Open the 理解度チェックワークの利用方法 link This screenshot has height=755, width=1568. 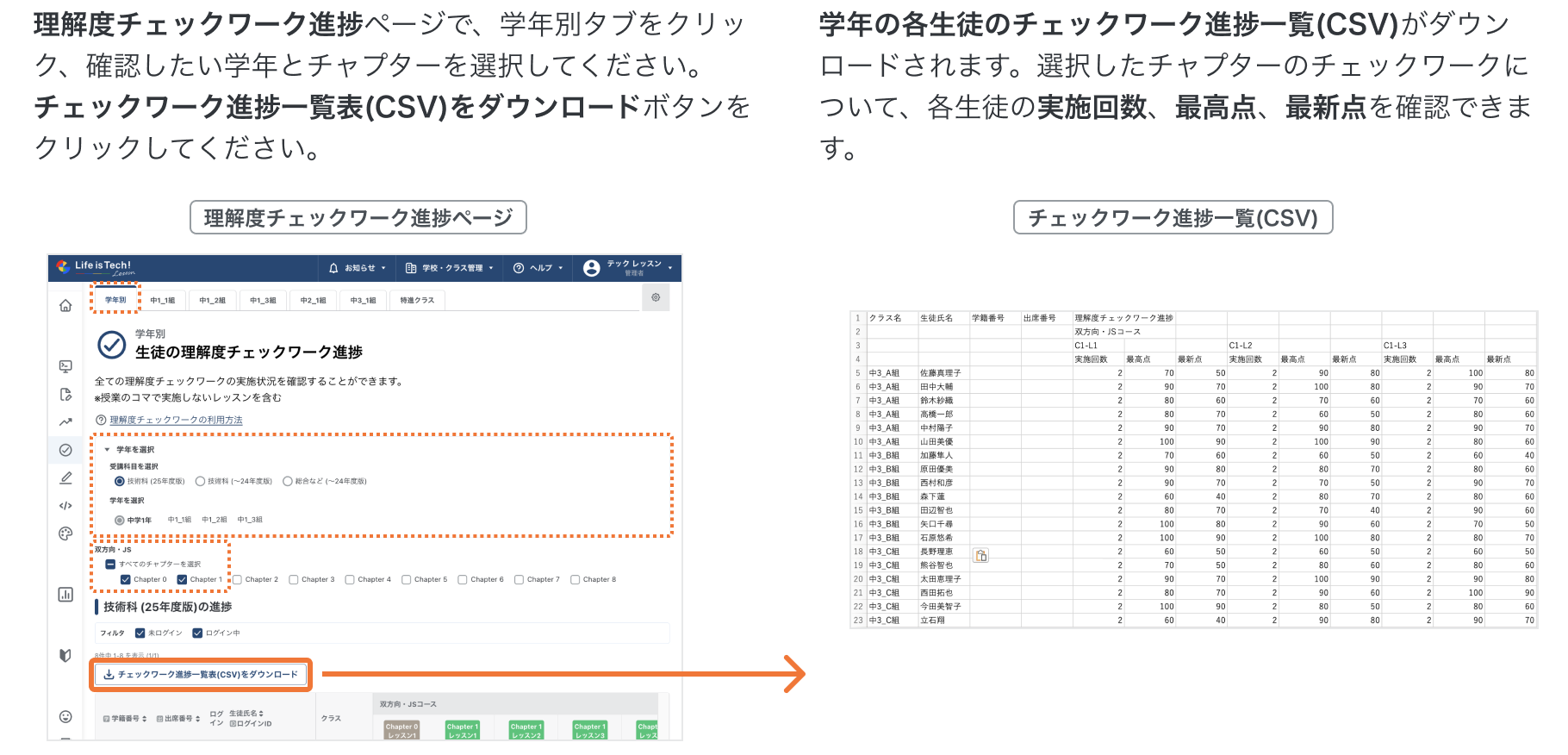point(176,421)
